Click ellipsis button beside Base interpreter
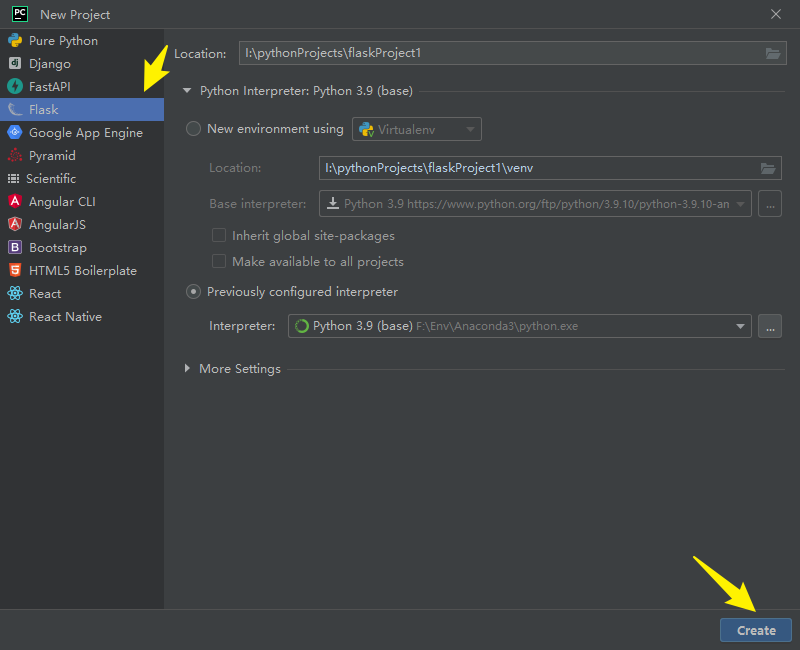Image resolution: width=800 pixels, height=650 pixels. point(770,204)
